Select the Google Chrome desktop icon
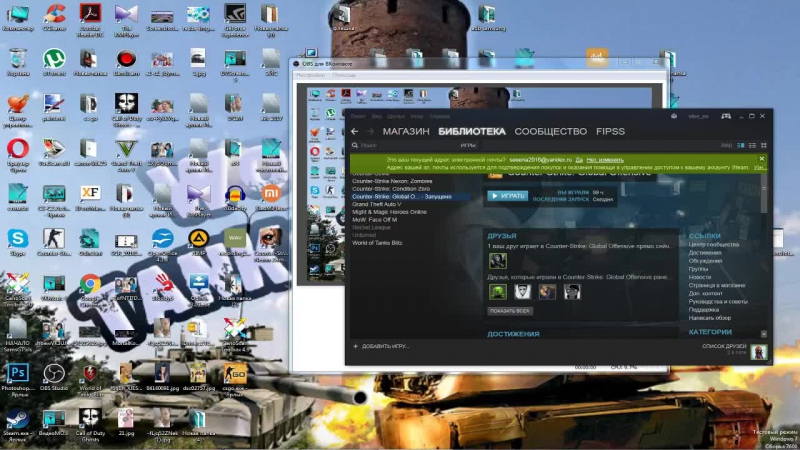Image resolution: width=800 pixels, height=450 pixels. (90, 289)
